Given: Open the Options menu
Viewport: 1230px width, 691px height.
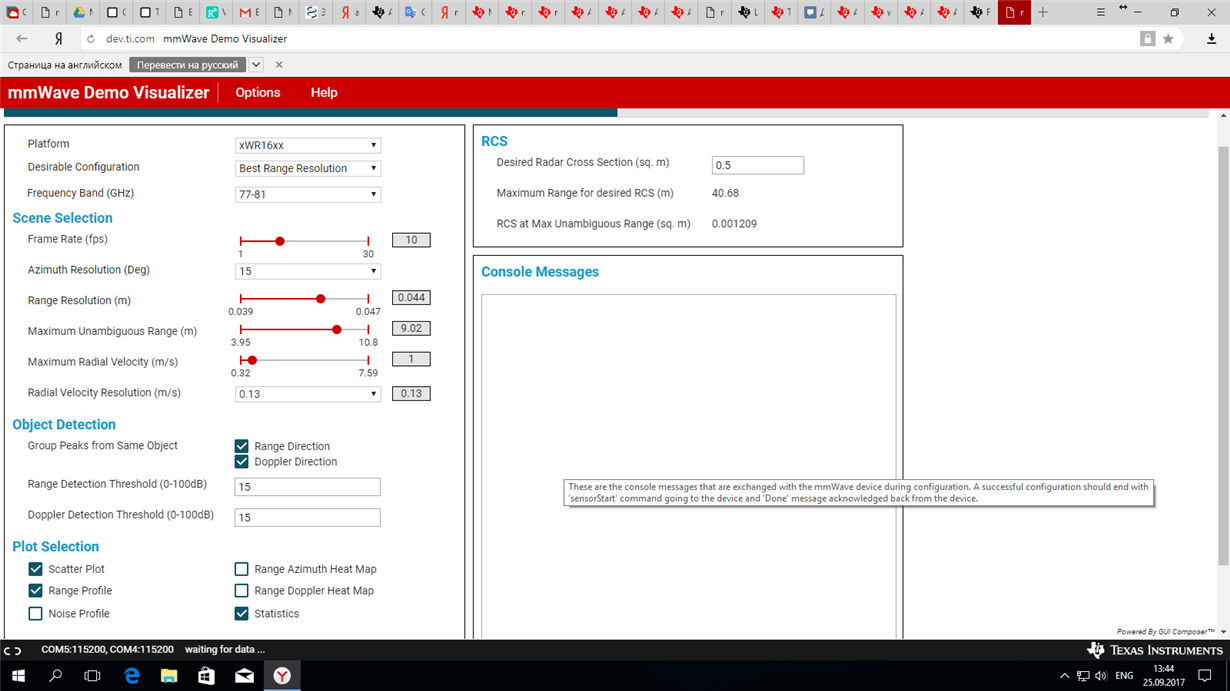Looking at the screenshot, I should point(258,92).
